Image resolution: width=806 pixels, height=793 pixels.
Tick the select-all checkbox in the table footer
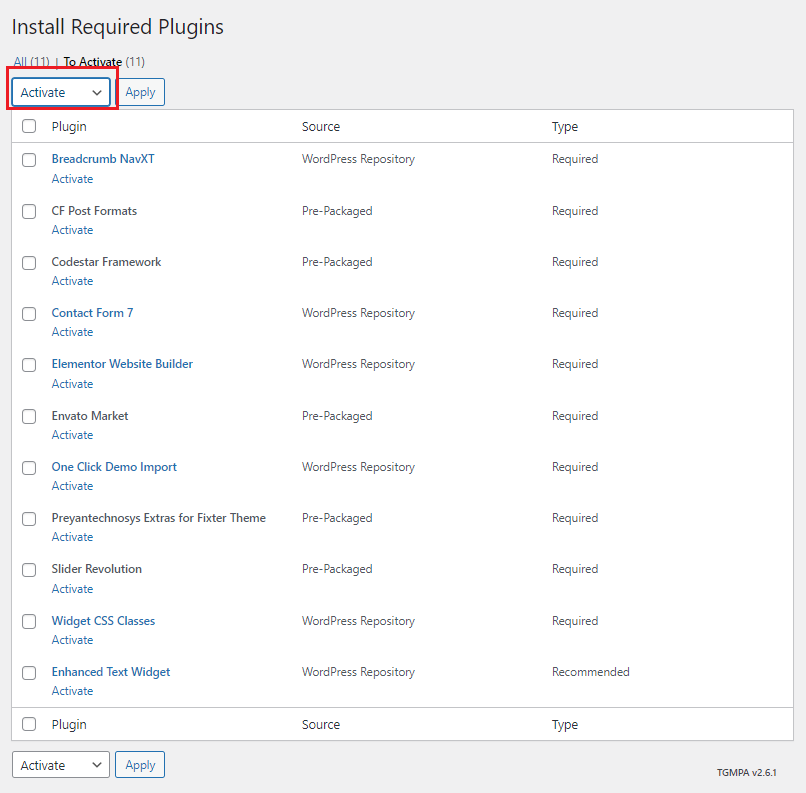[x=29, y=724]
